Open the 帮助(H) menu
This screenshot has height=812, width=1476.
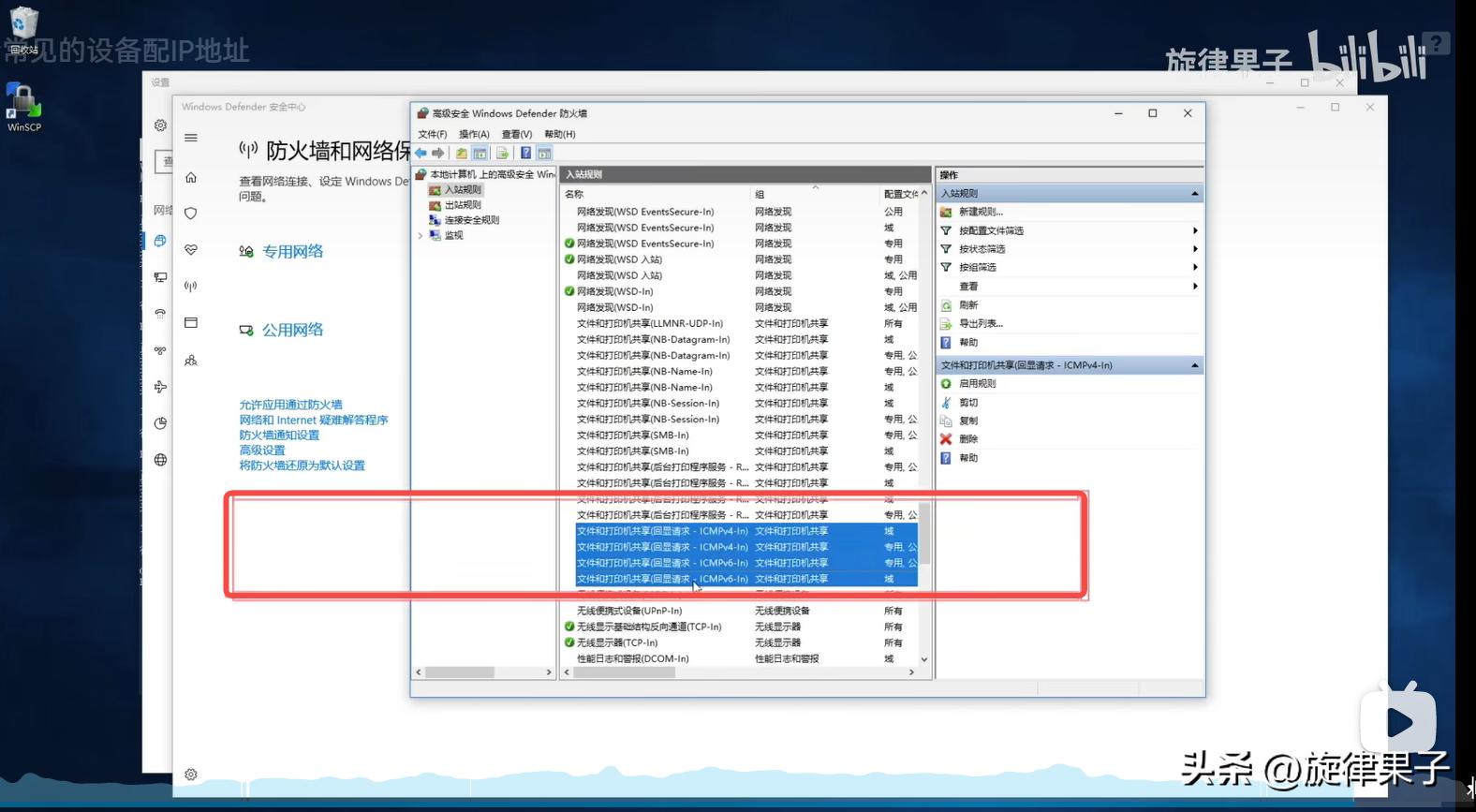point(559,134)
